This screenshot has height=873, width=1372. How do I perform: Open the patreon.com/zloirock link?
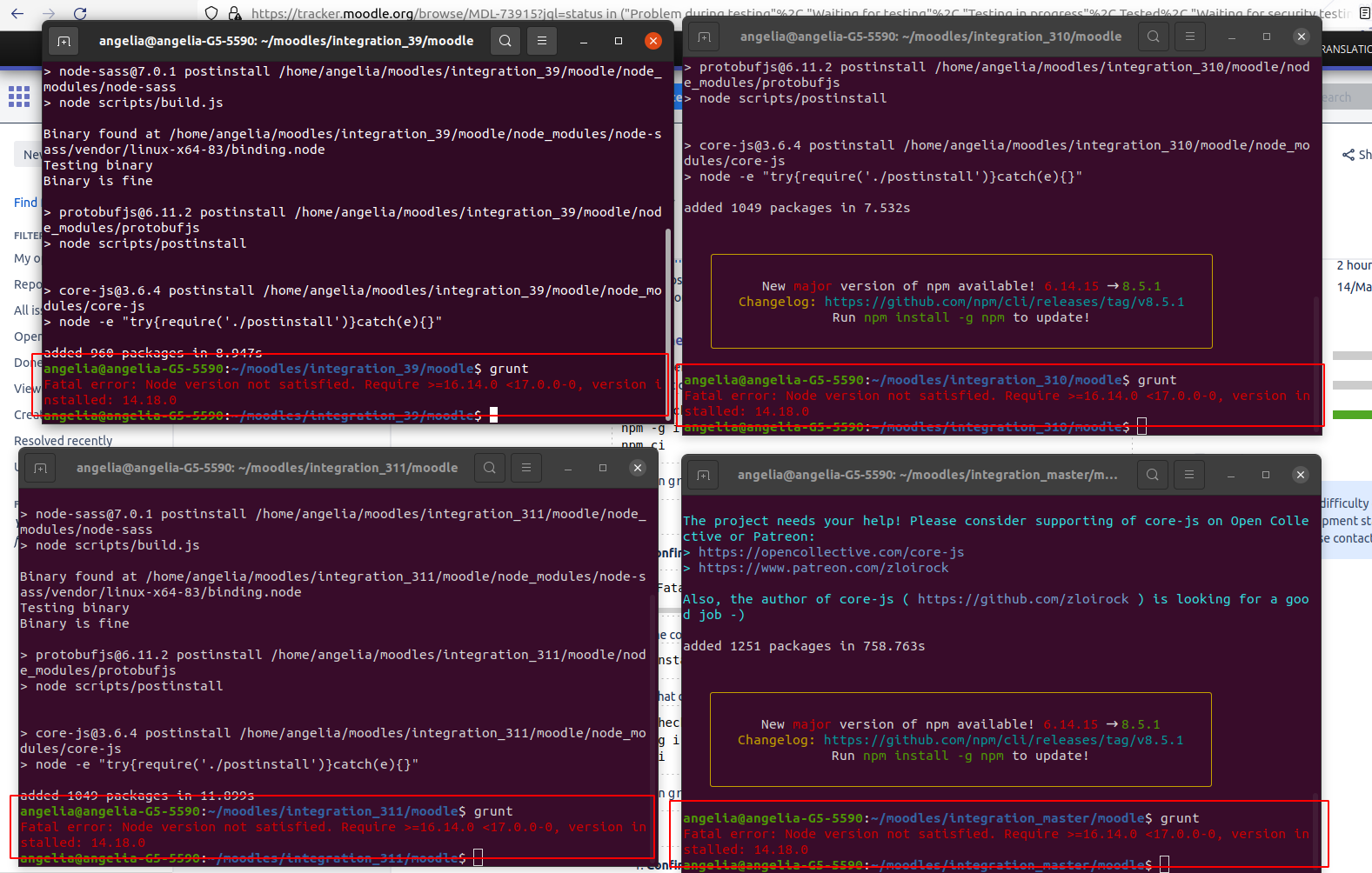(823, 568)
